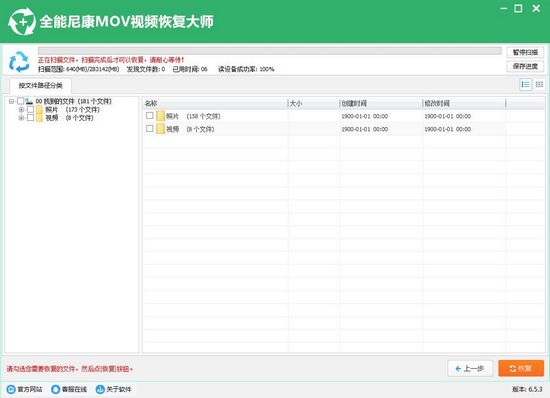The height and width of the screenshot is (398, 550).
Task: Click the 暂停扫描 button
Action: pos(525,53)
